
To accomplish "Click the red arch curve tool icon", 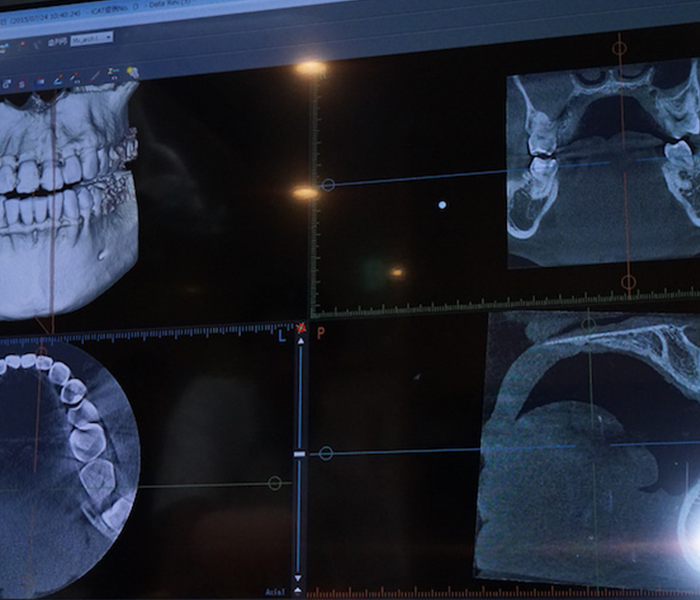I will (x=21, y=83).
